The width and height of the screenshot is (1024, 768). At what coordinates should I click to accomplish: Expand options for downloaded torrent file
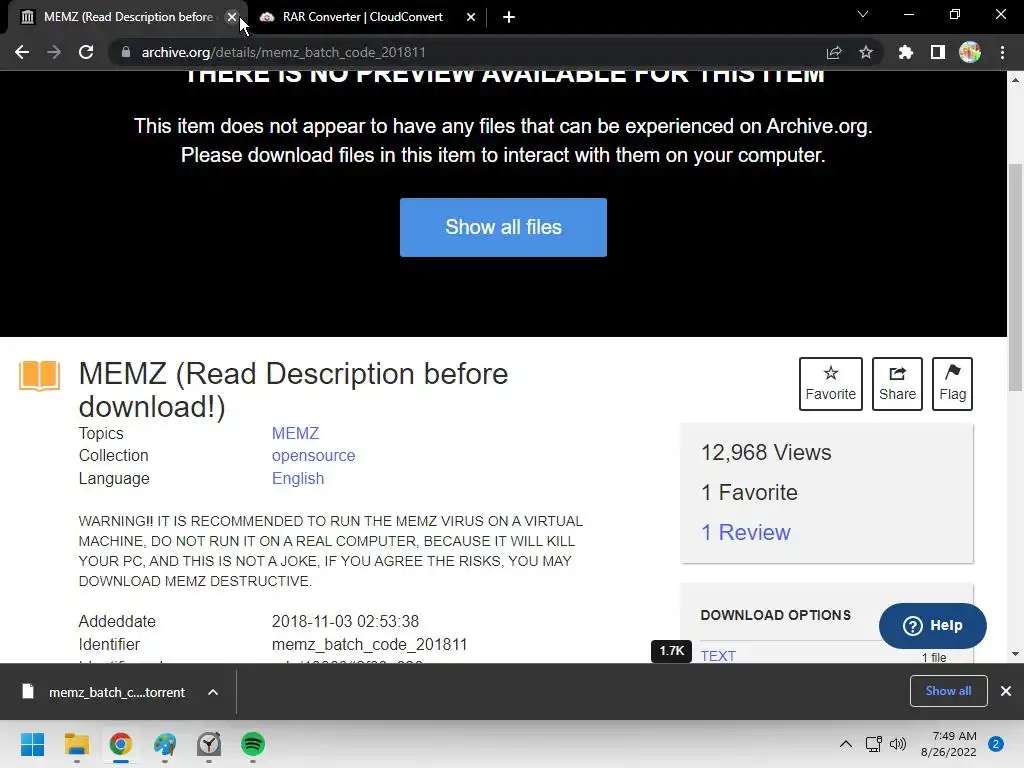(x=213, y=692)
